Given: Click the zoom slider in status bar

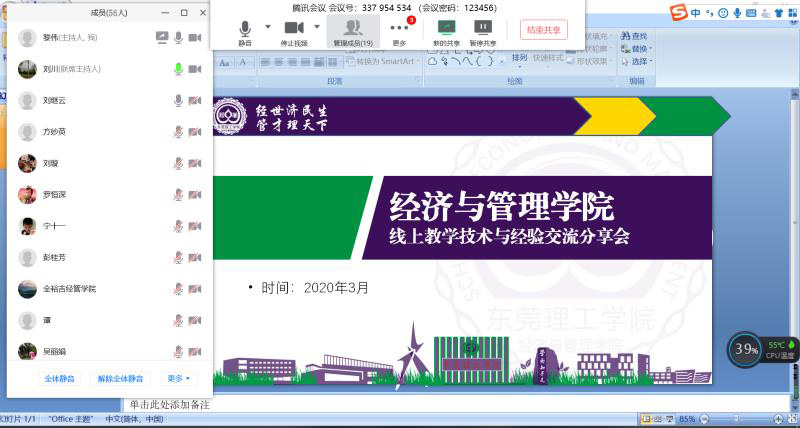Looking at the screenshot, I should point(738,419).
